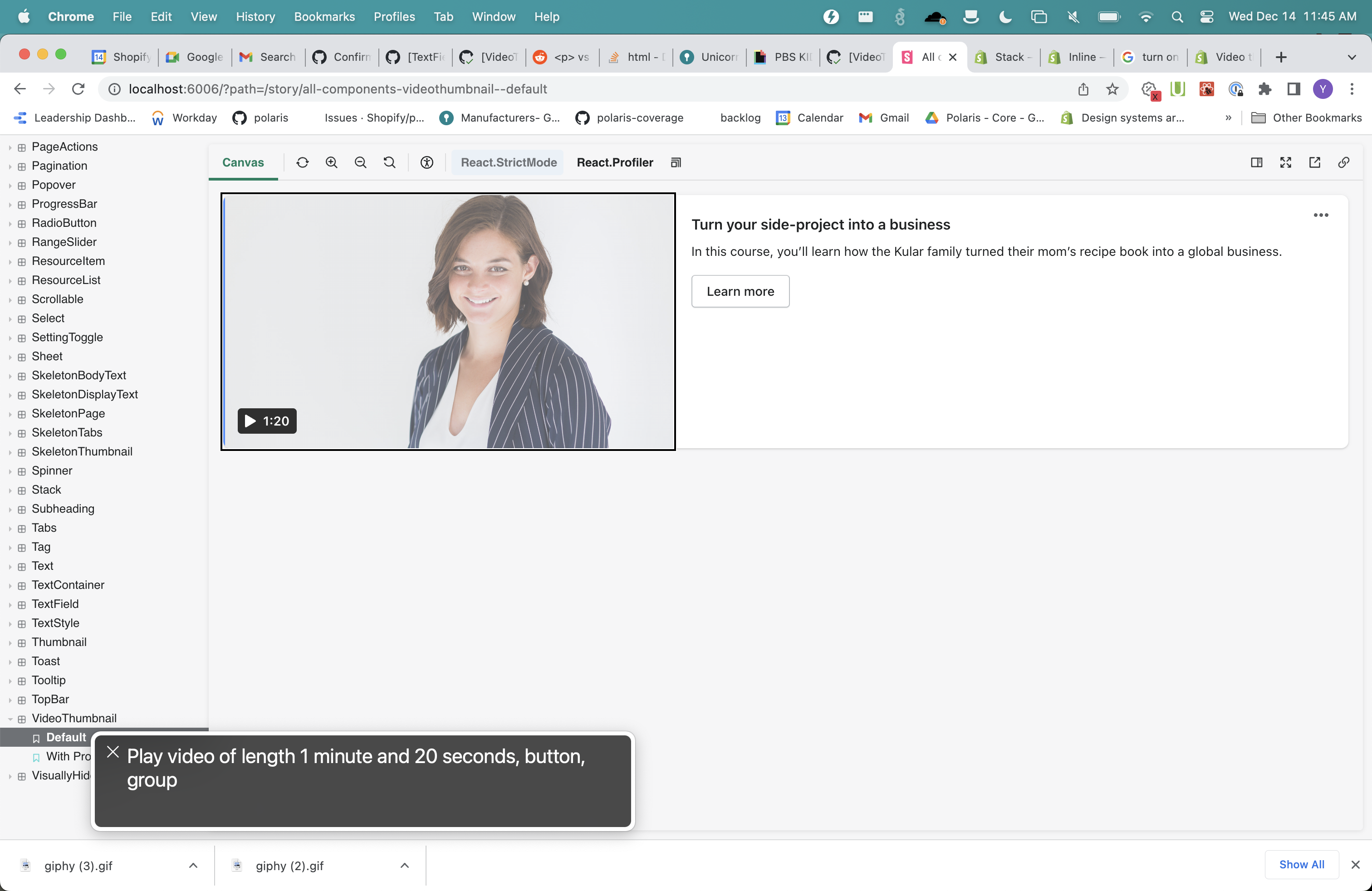Expand the TextField component in sidebar
Screen dimensions: 1372x891
pyautogui.click(x=55, y=604)
